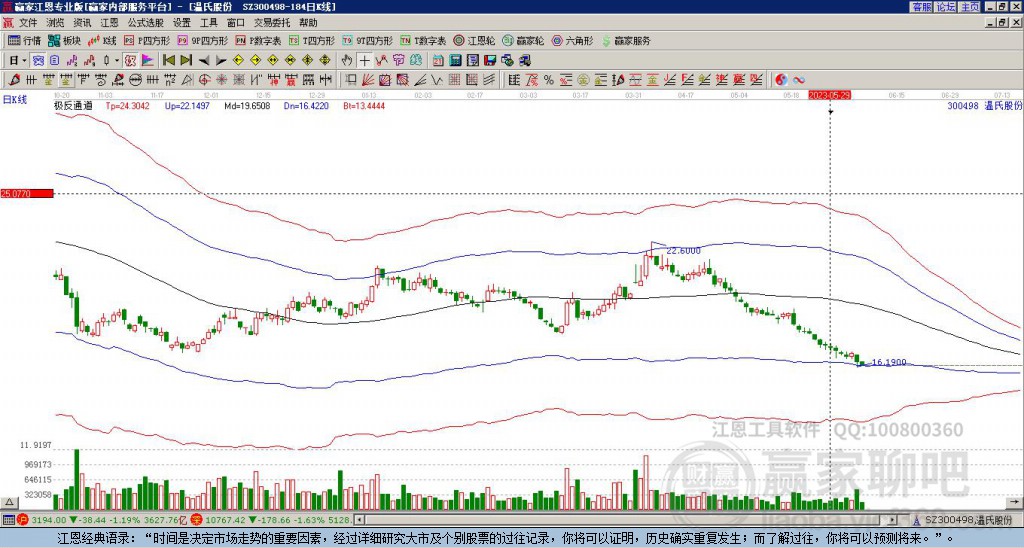
Task: Select the percent sign tool
Action: tap(549, 80)
